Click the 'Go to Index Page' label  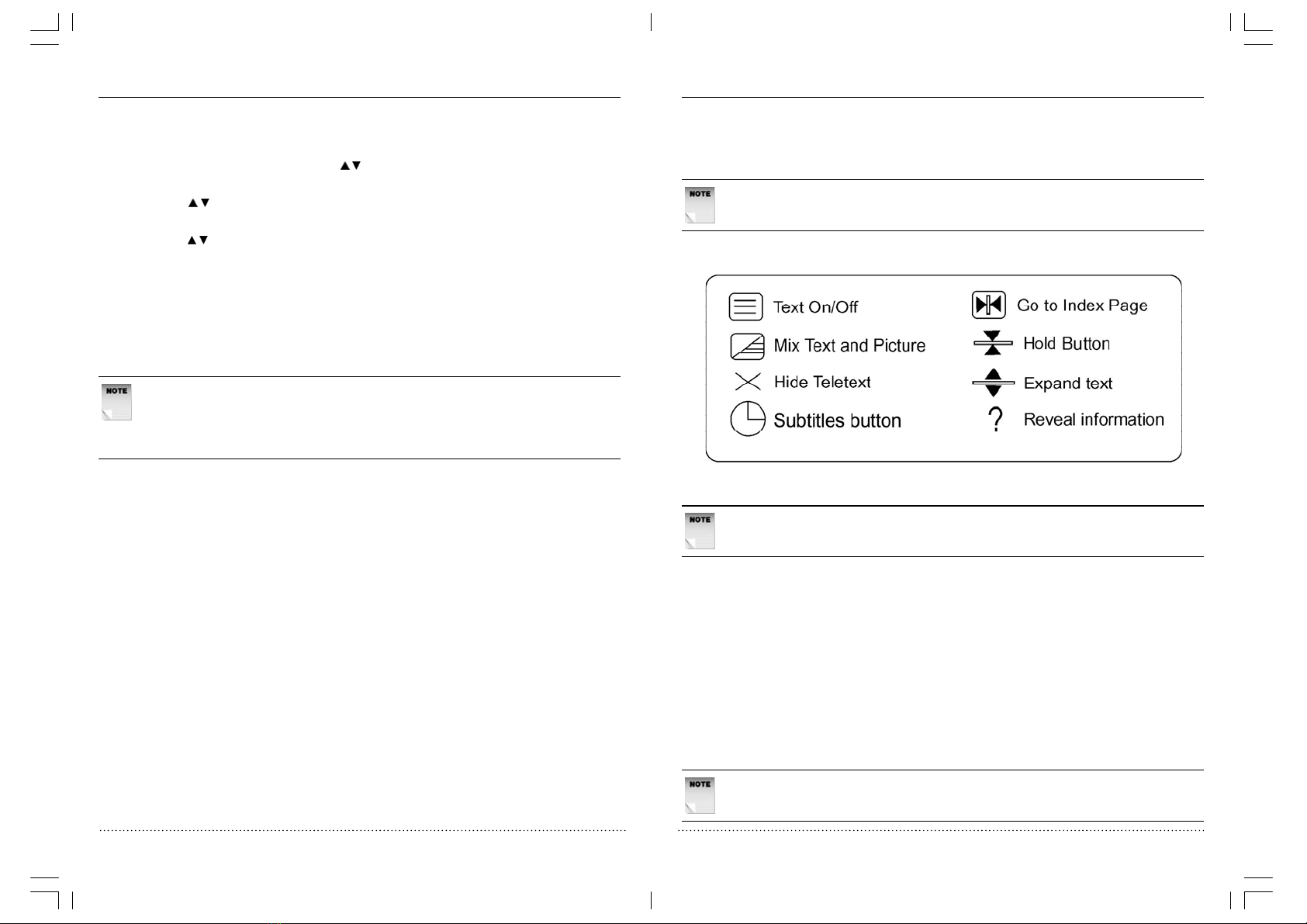tap(1082, 306)
